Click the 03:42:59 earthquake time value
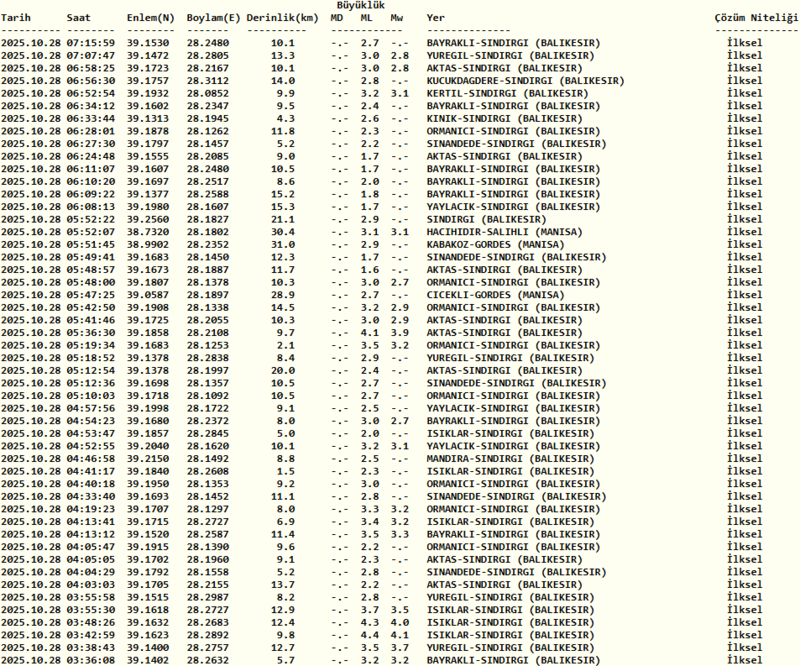This screenshot has width=800, height=666. point(91,635)
